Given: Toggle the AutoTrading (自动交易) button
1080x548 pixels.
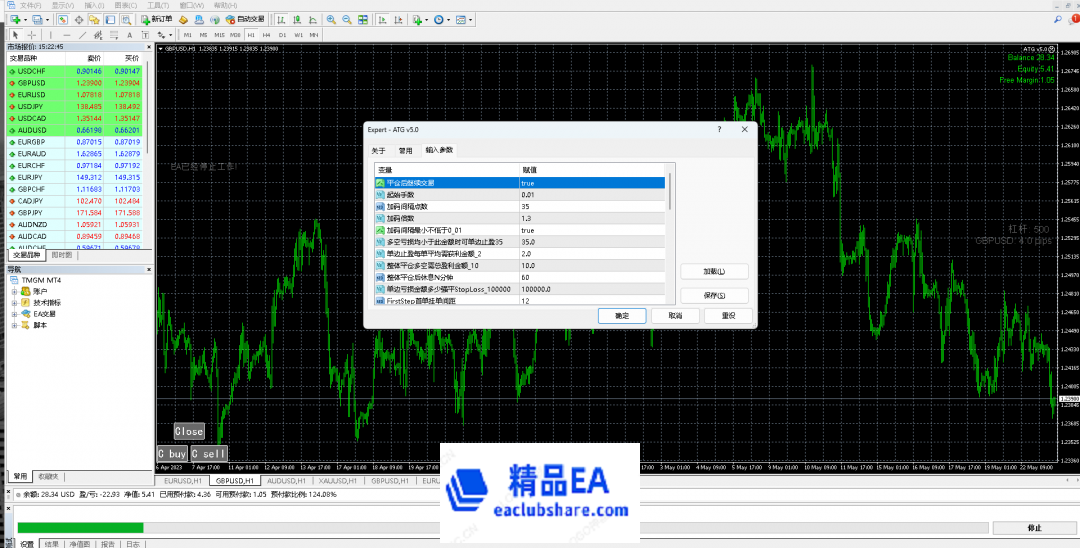Looking at the screenshot, I should tap(244, 19).
